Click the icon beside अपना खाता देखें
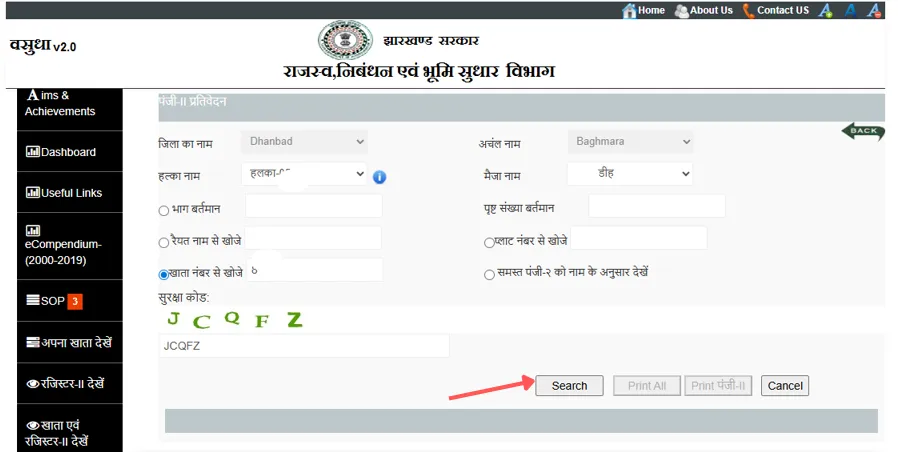The width and height of the screenshot is (898, 452). pyautogui.click(x=33, y=343)
